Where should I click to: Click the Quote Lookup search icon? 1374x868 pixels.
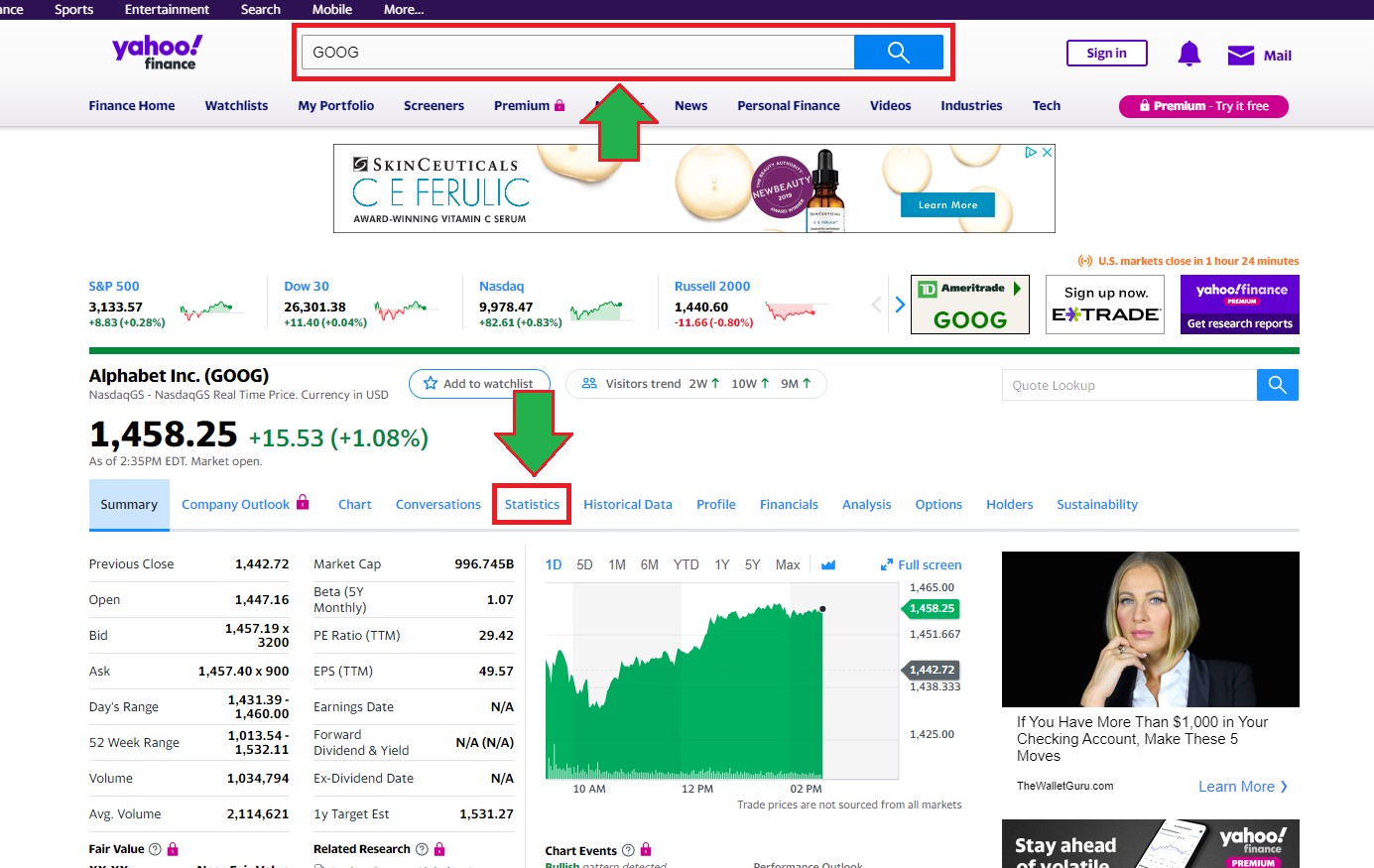pyautogui.click(x=1278, y=385)
